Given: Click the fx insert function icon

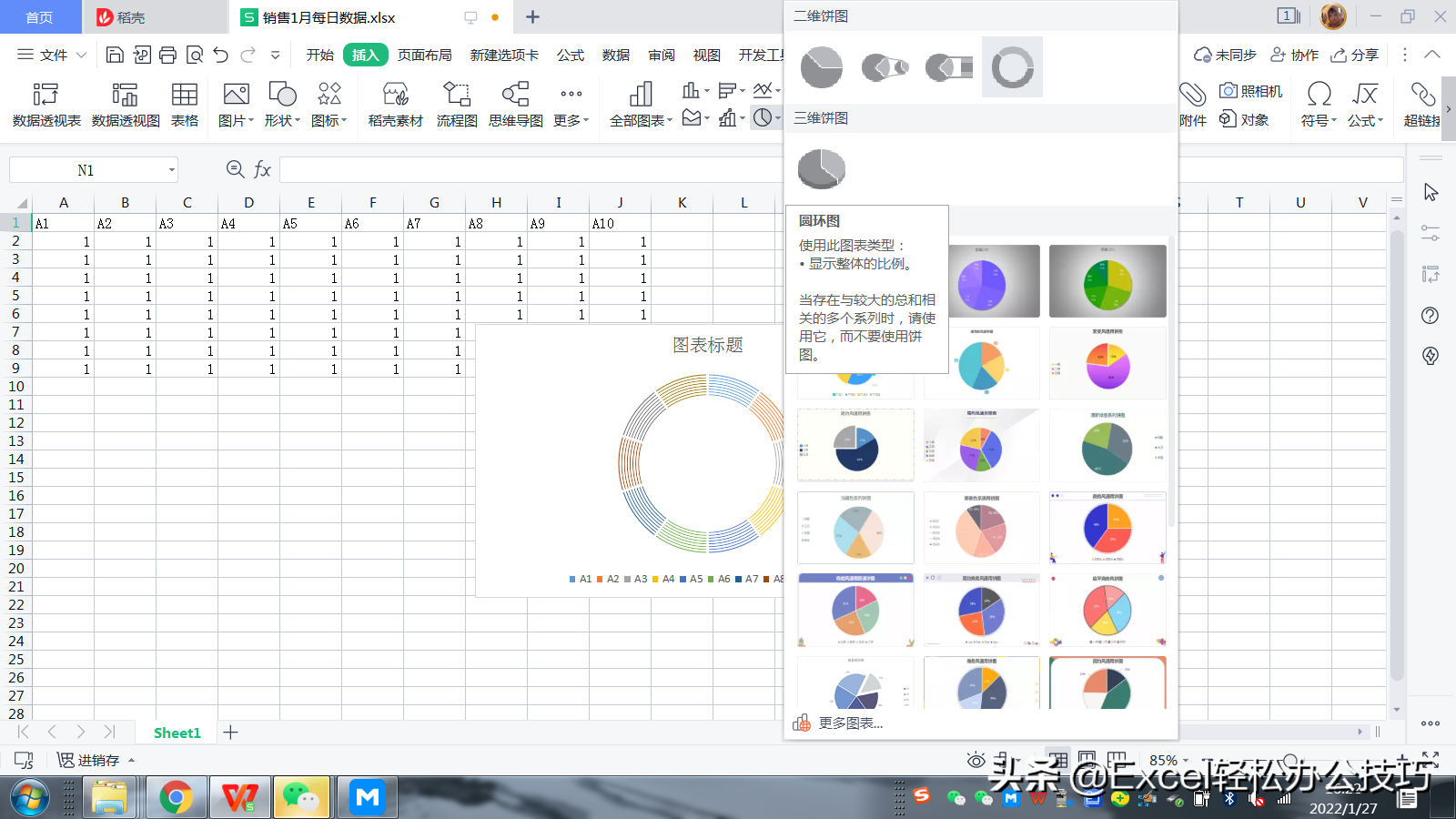Looking at the screenshot, I should tap(262, 169).
